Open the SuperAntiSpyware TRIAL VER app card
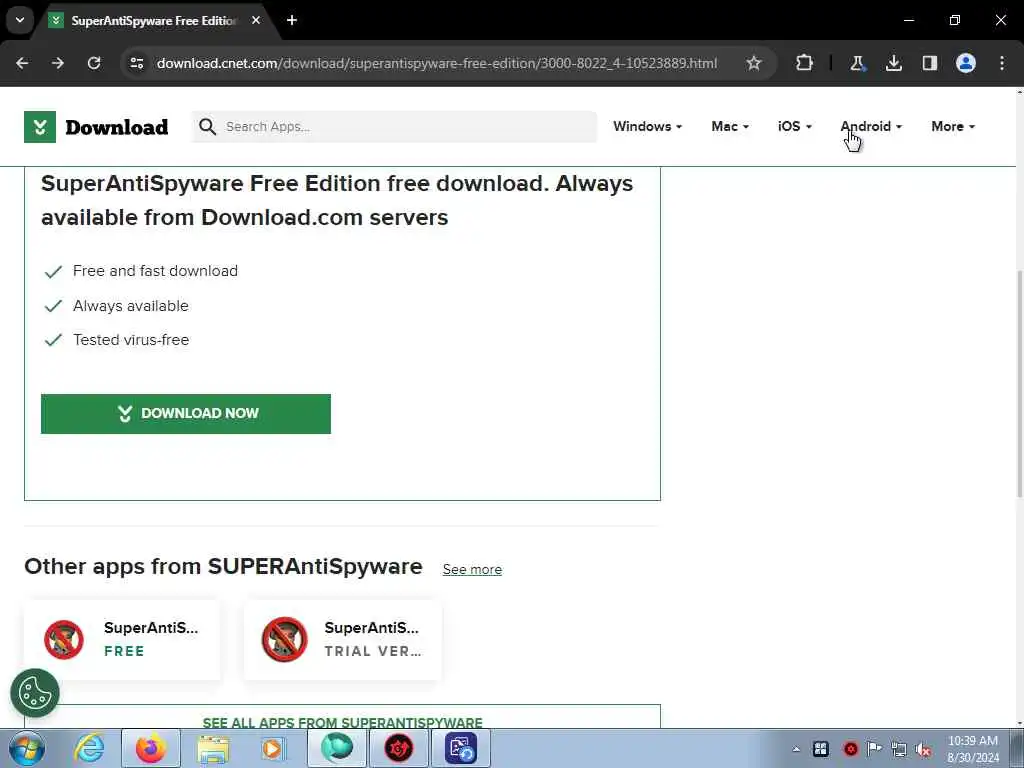The height and width of the screenshot is (768, 1024). (x=343, y=639)
